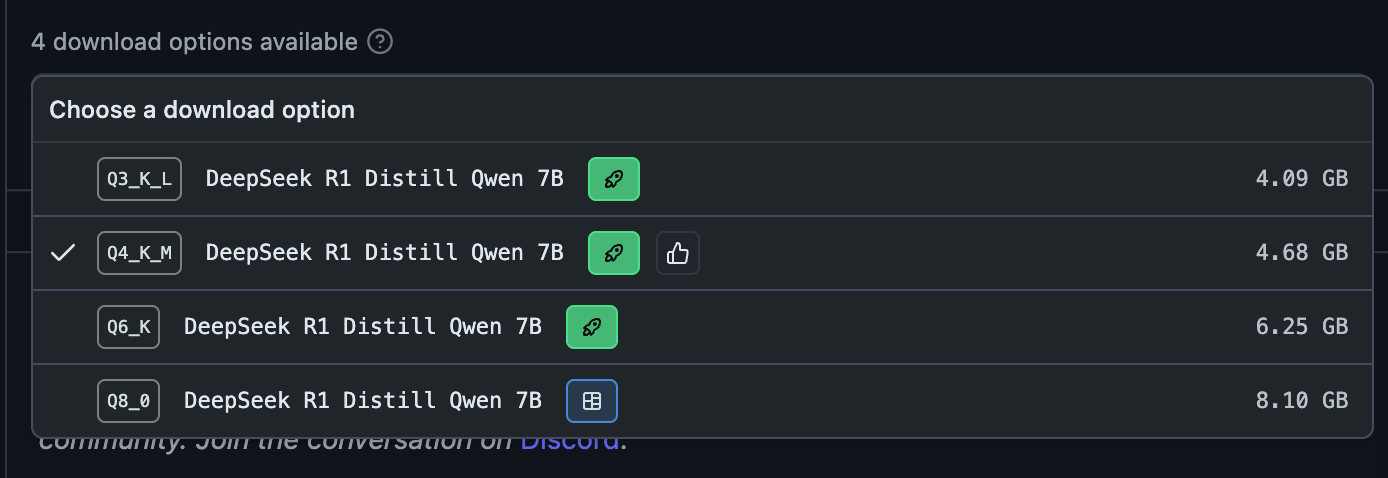Click rocket icon on Q4_K_M row
The image size is (1388, 478).
click(614, 253)
